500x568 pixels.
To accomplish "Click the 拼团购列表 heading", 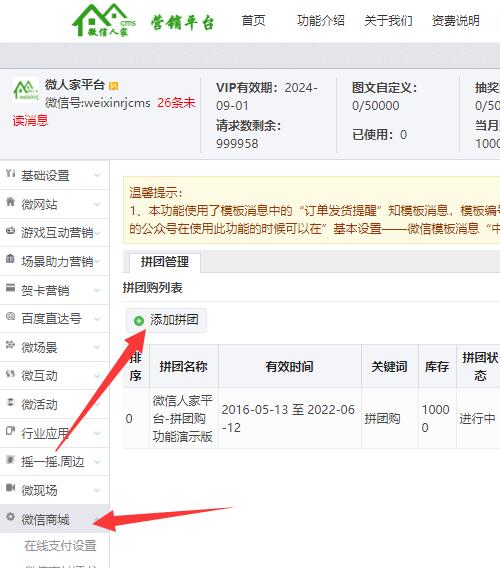I will click(153, 288).
